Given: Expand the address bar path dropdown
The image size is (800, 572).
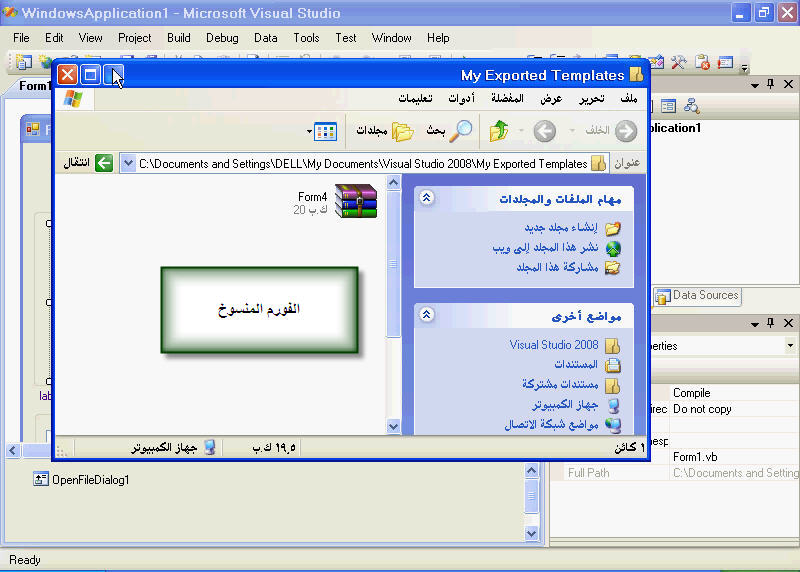Looking at the screenshot, I should 127,163.
